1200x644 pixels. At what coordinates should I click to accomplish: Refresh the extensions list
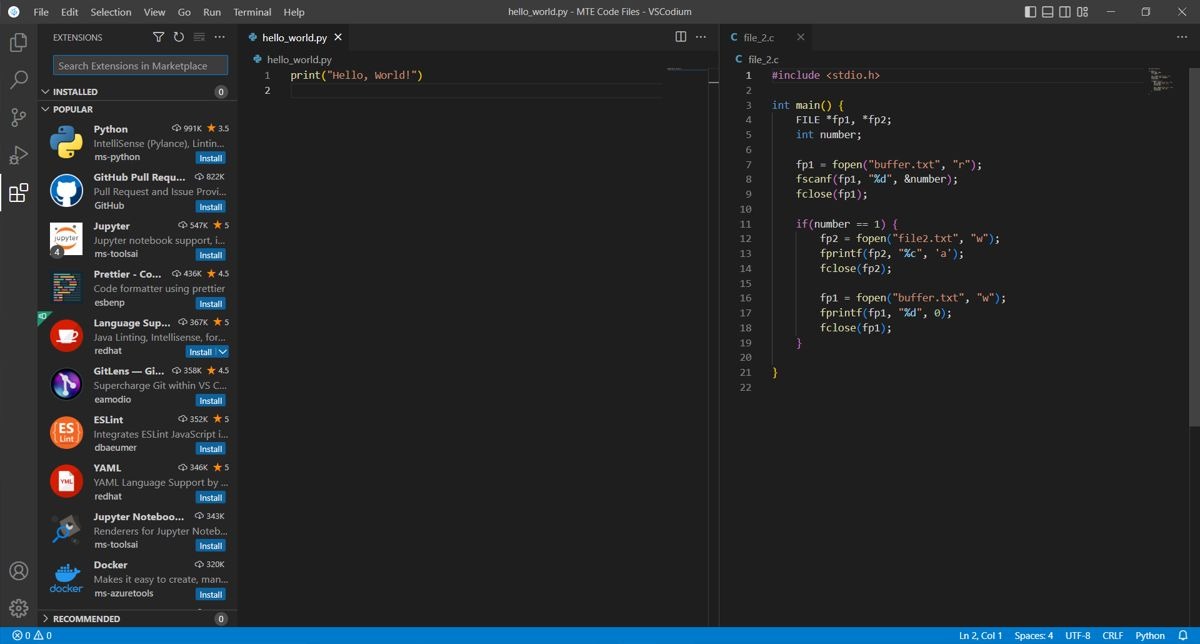[x=179, y=36]
